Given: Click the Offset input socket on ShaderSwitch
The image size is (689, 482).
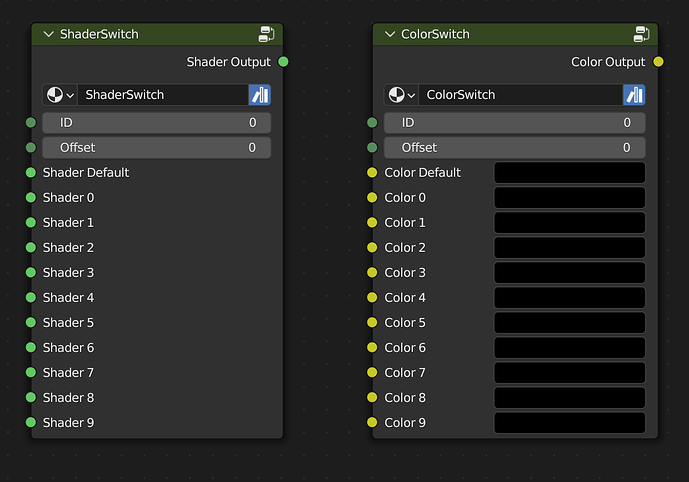Looking at the screenshot, I should point(31,148).
